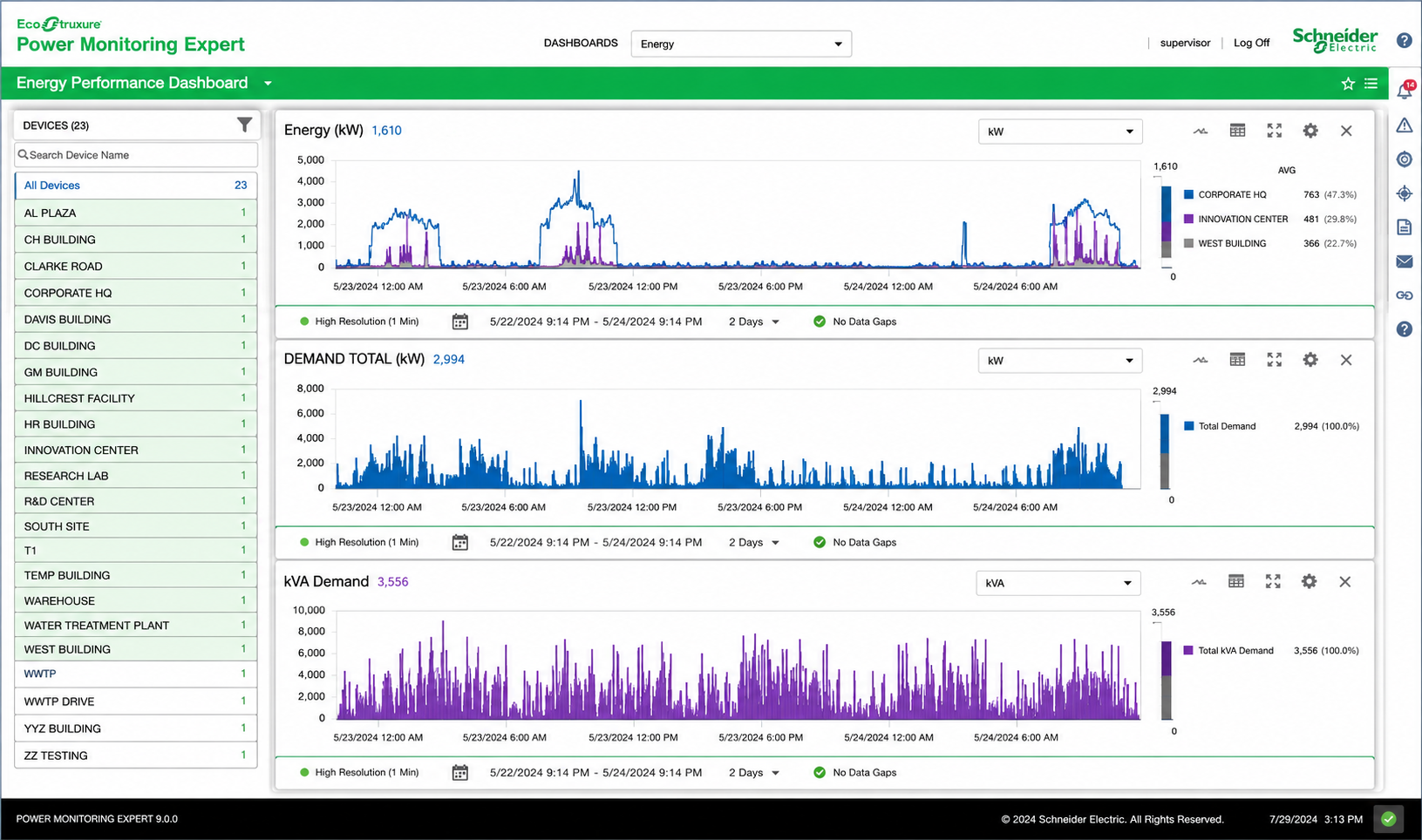
Task: Close the Energy (kW) panel
Action: [x=1346, y=131]
